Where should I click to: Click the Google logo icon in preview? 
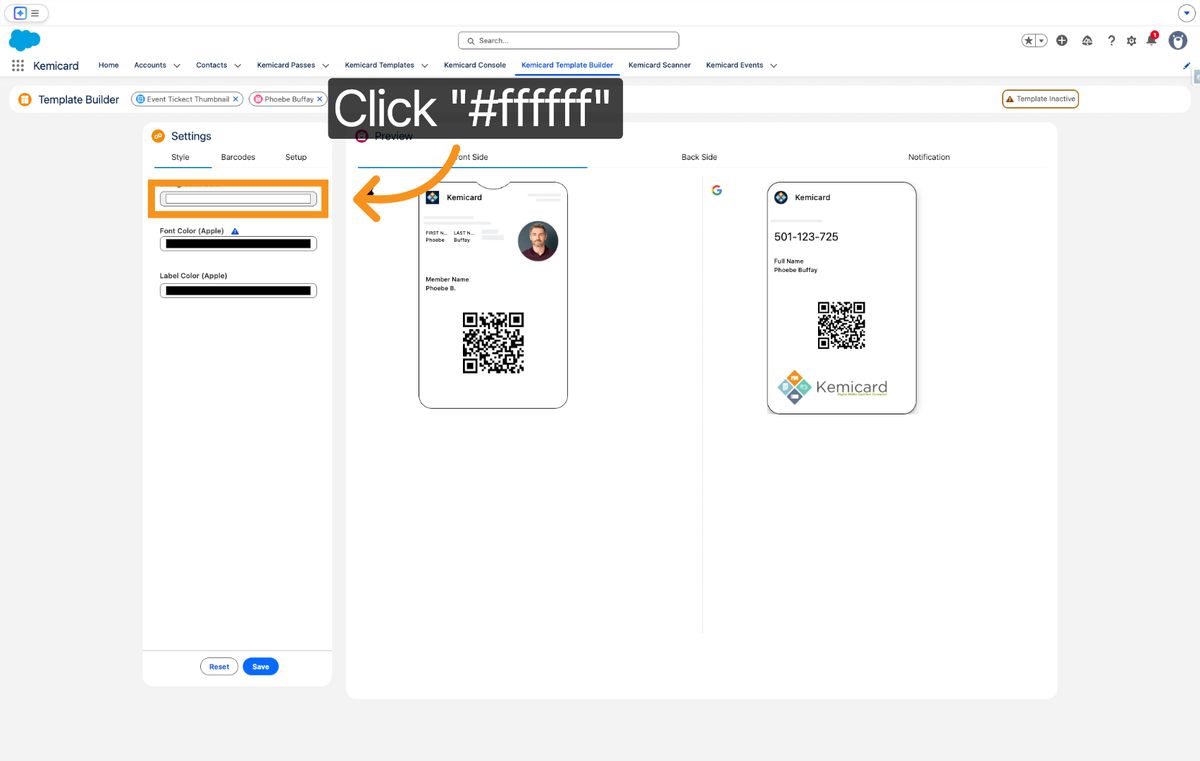point(717,190)
